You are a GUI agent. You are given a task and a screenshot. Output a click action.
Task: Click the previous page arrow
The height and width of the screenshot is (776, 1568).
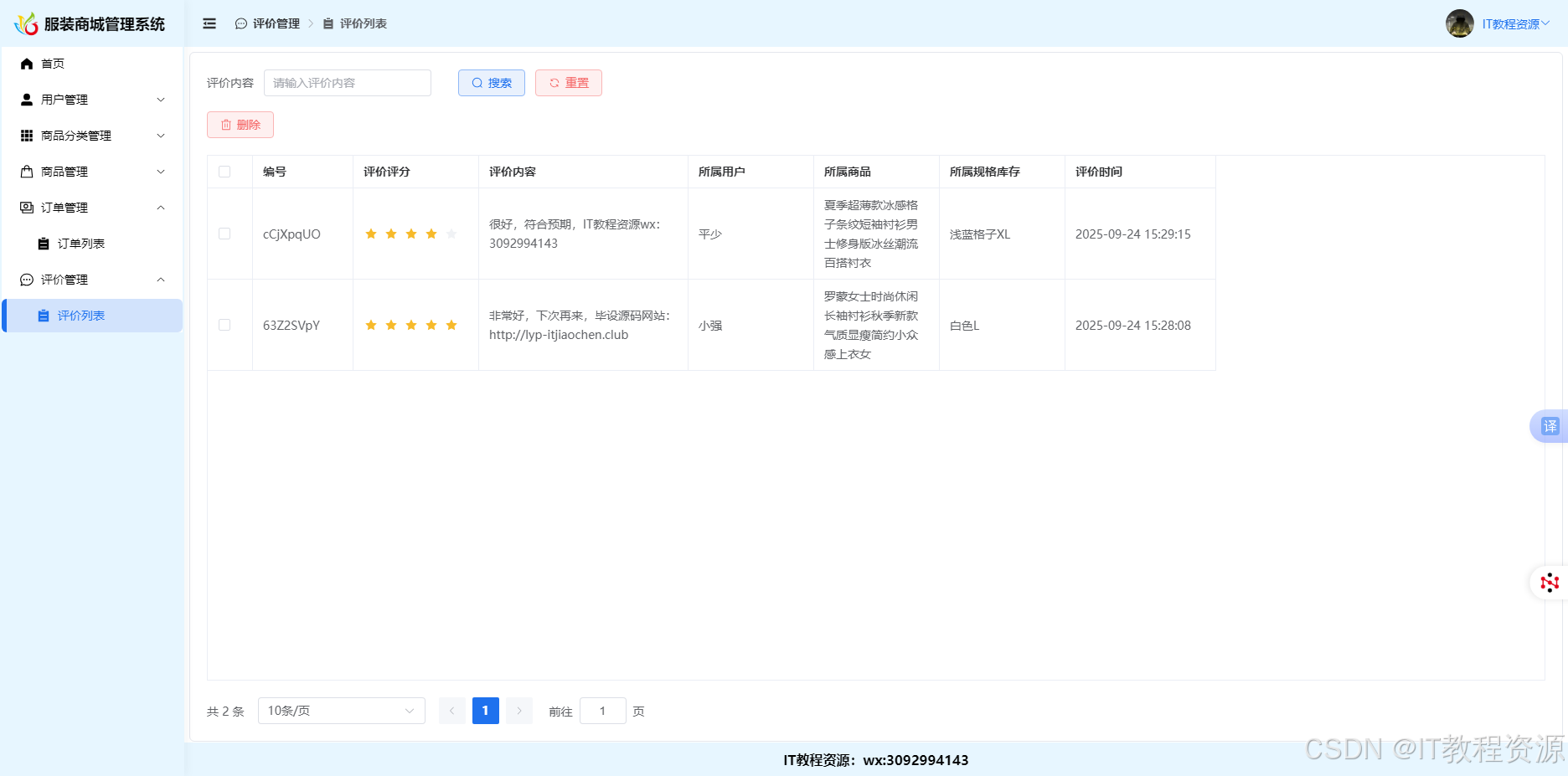pos(452,711)
